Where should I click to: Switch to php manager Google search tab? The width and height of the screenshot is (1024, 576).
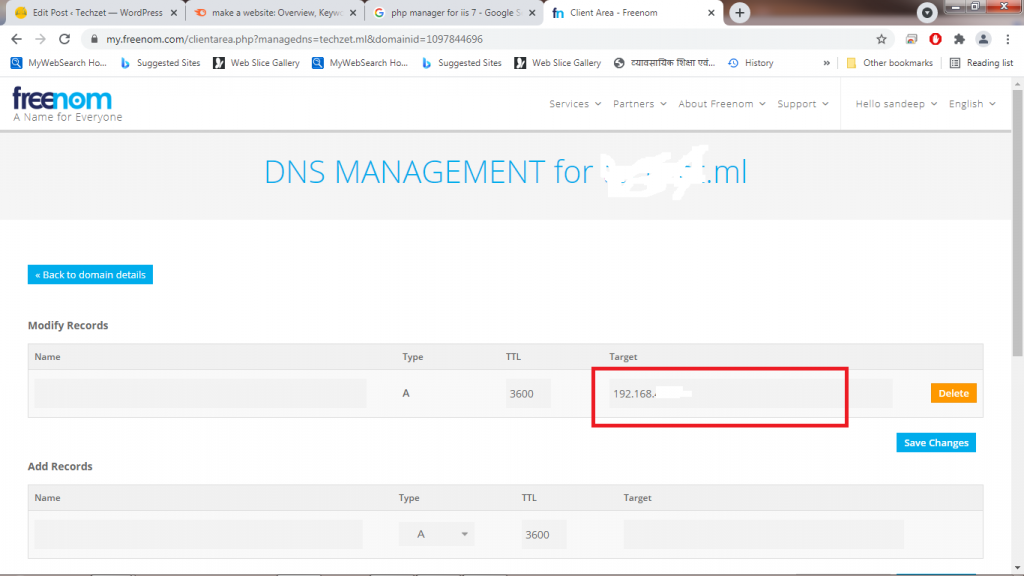tap(451, 12)
